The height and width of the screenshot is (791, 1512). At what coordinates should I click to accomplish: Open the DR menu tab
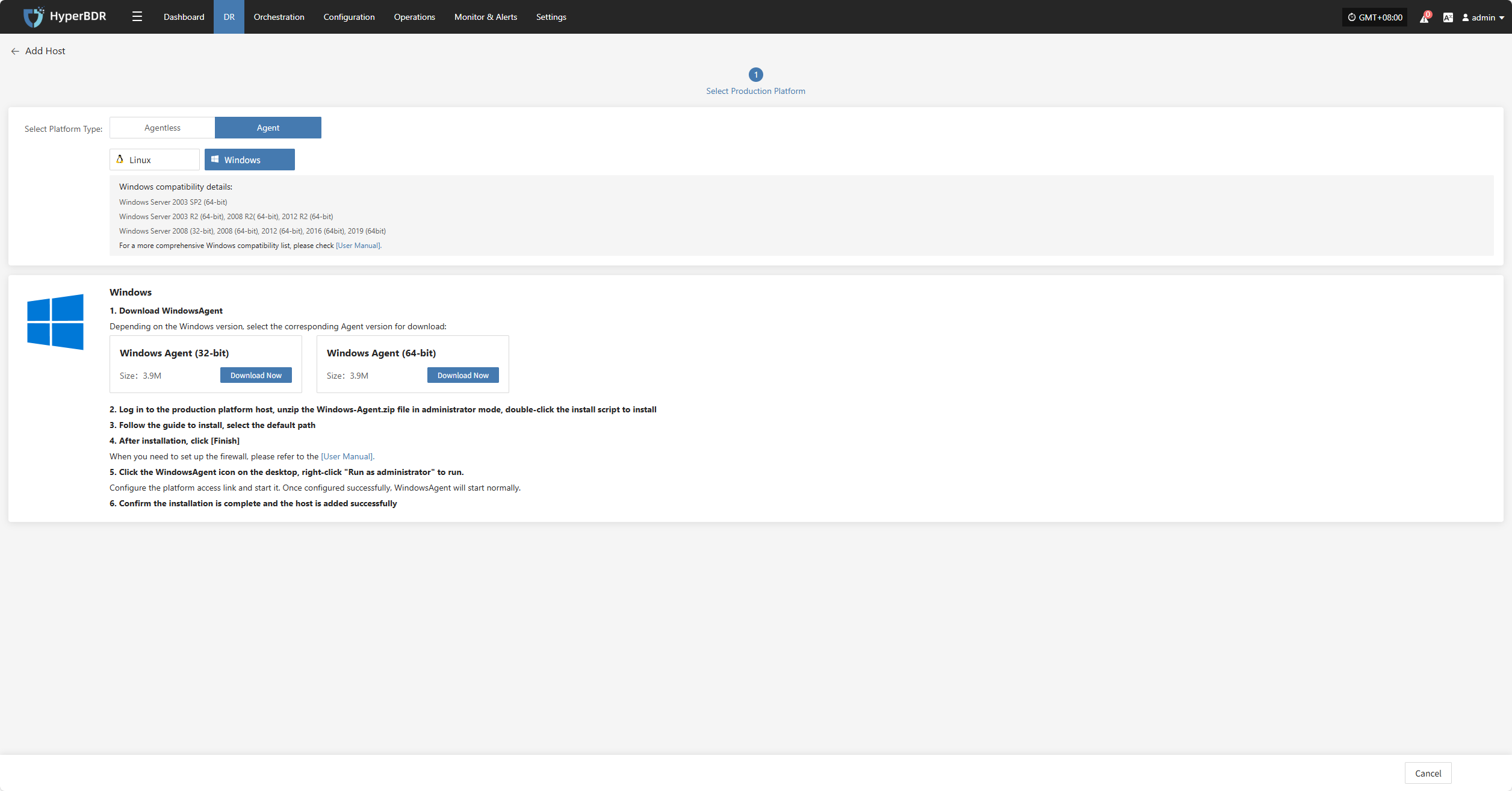229,17
